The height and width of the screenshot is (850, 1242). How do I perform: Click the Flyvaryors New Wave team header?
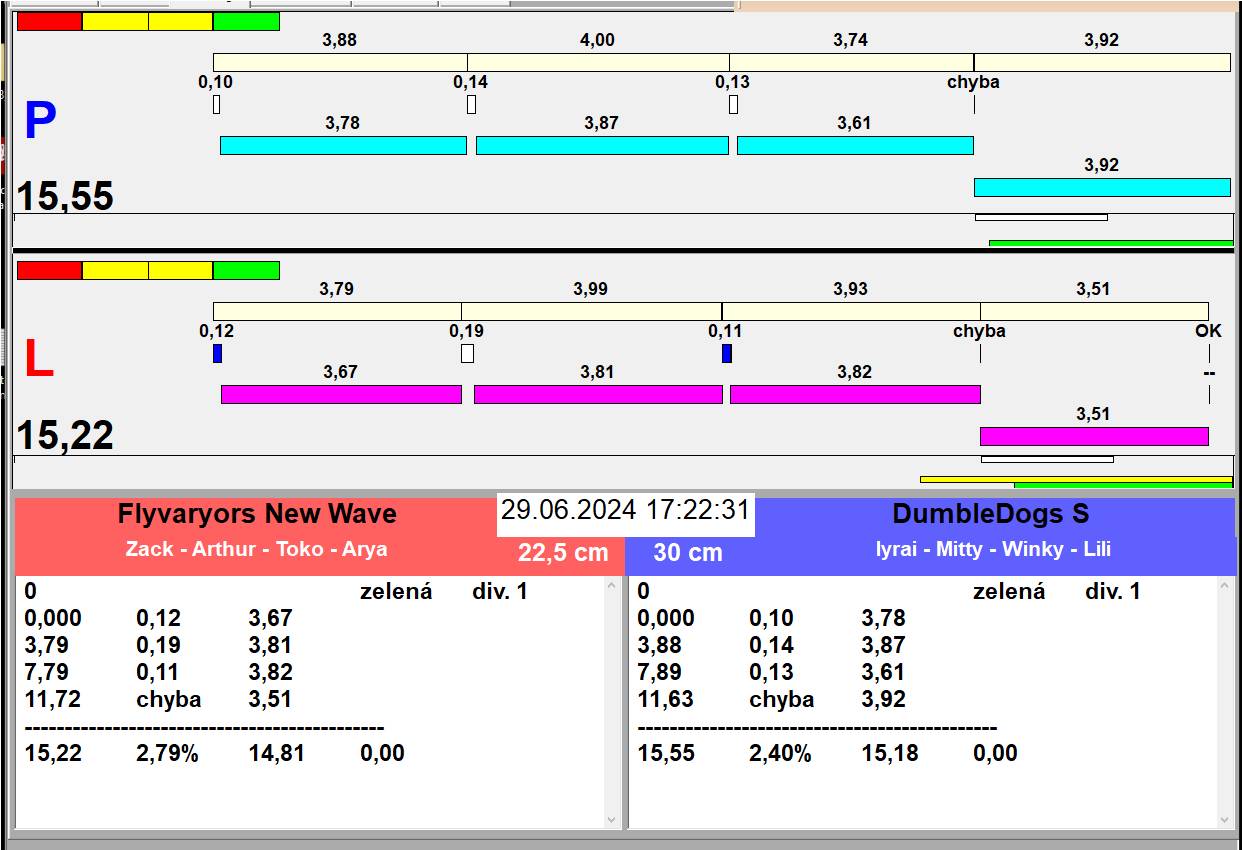click(x=257, y=514)
